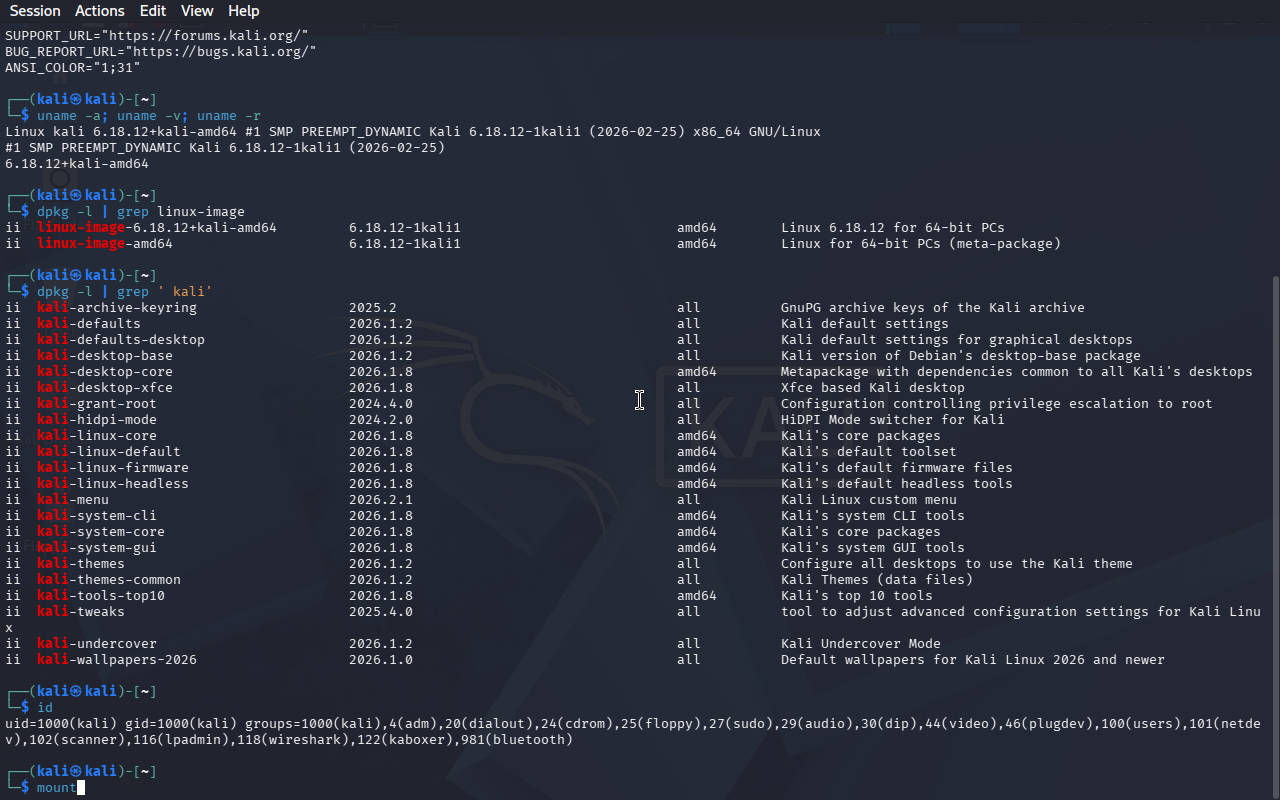The height and width of the screenshot is (800, 1280).
Task: Click the uid=1000(kali) output text
Action: pos(60,723)
